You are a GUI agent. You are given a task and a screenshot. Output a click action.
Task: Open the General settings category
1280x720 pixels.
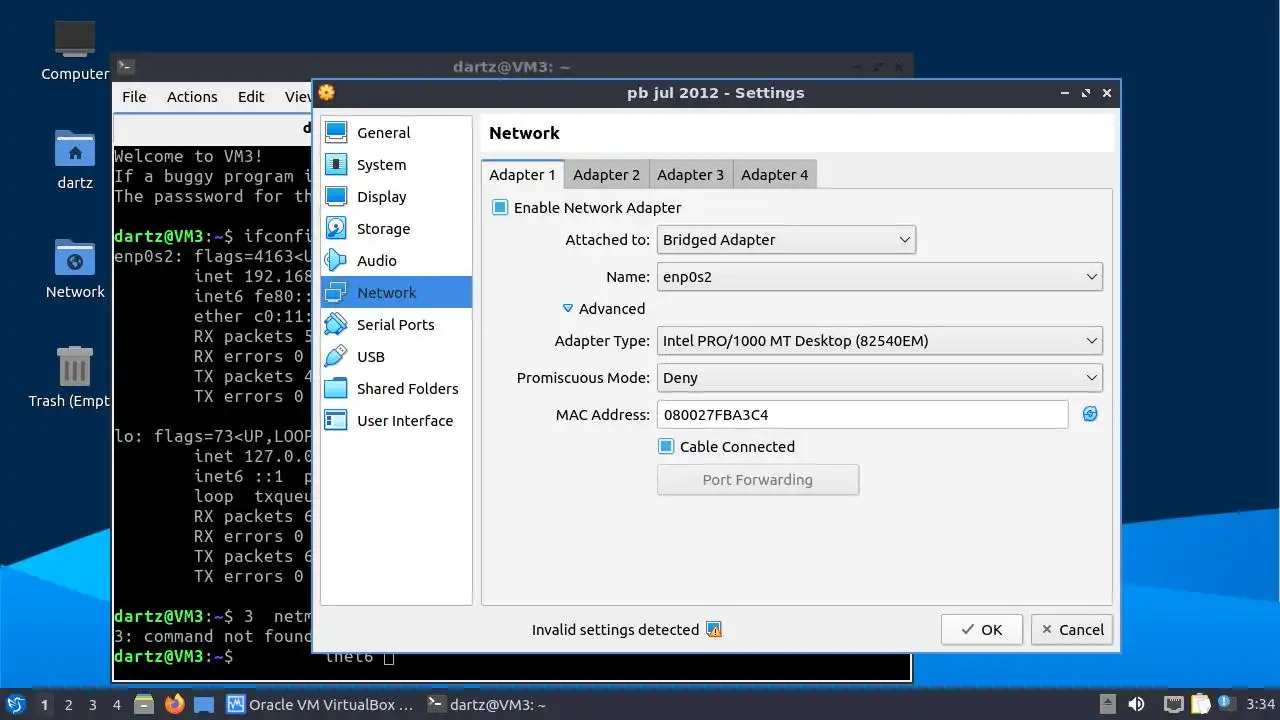pyautogui.click(x=396, y=133)
